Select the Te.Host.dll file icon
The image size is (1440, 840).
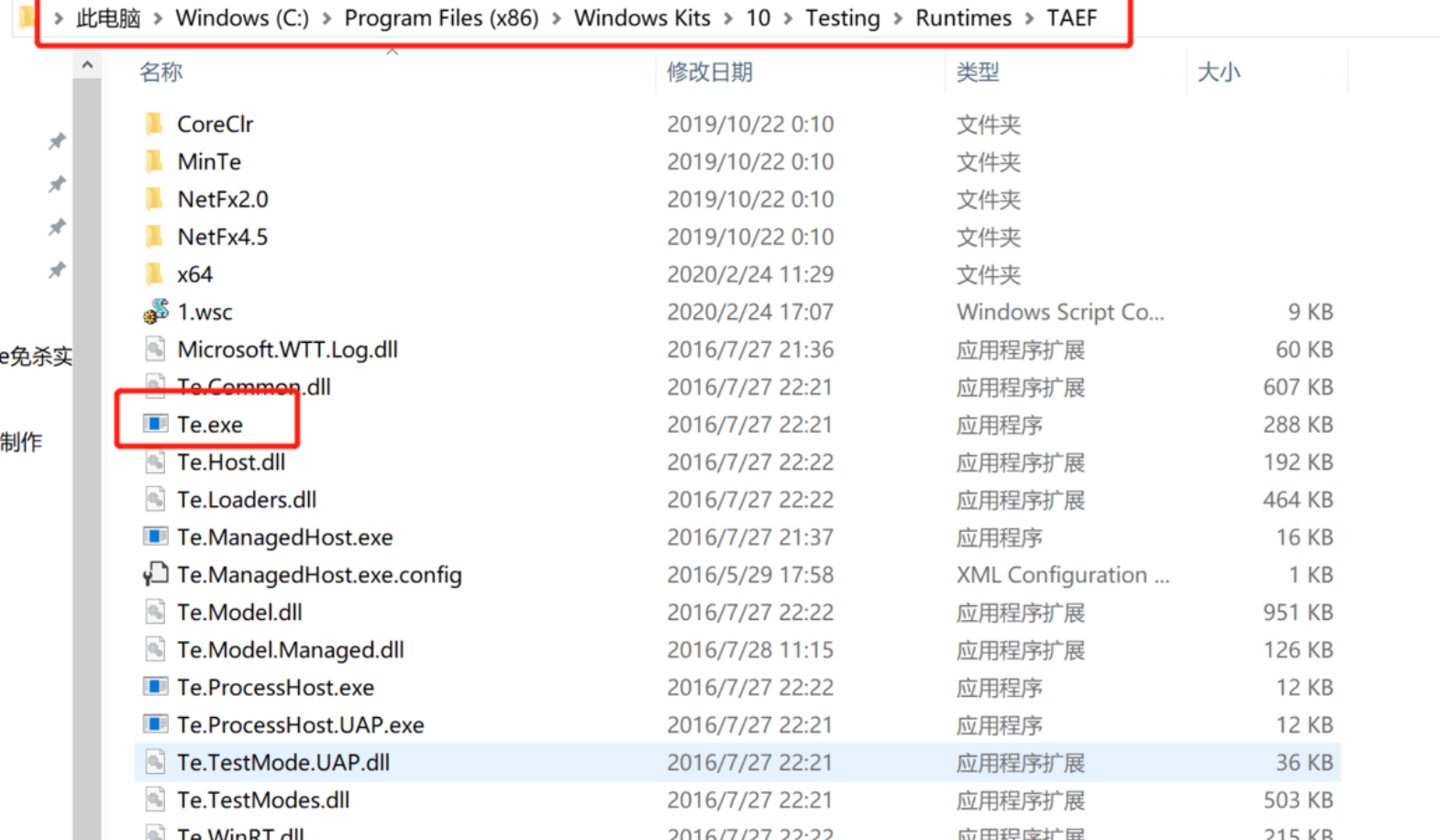(156, 462)
